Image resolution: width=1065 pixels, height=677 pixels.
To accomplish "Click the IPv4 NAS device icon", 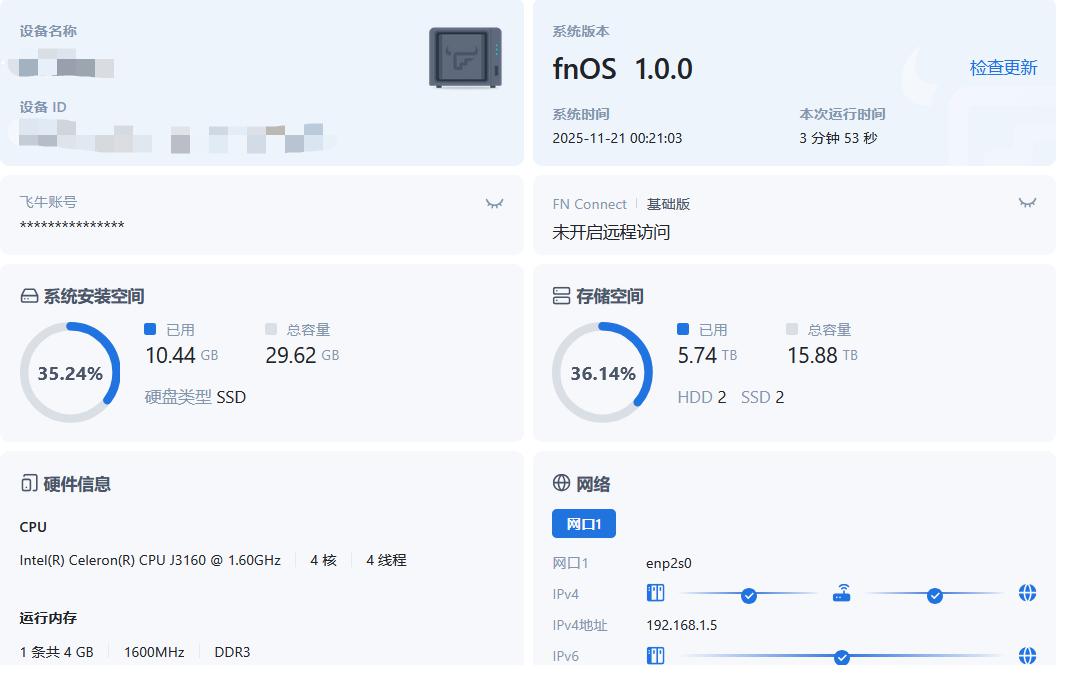I will [x=655, y=594].
